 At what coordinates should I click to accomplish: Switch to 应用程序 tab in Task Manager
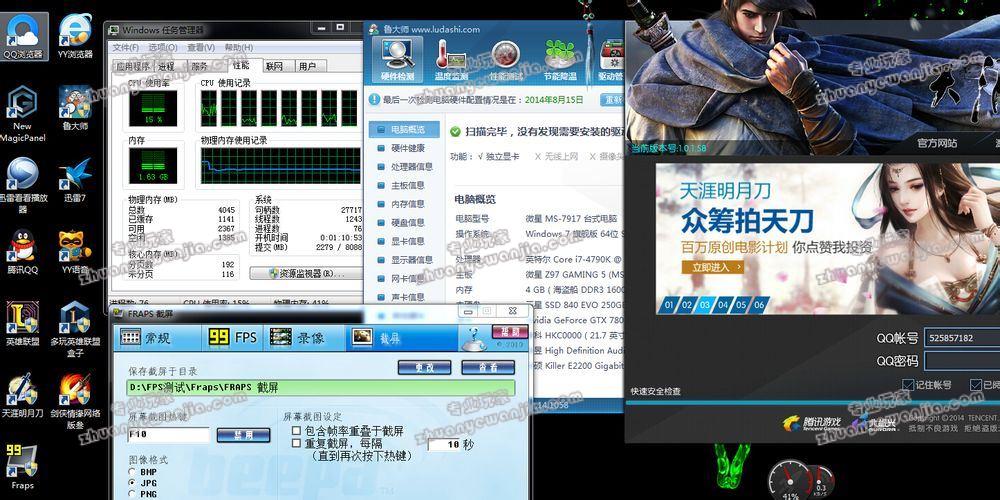click(x=133, y=66)
